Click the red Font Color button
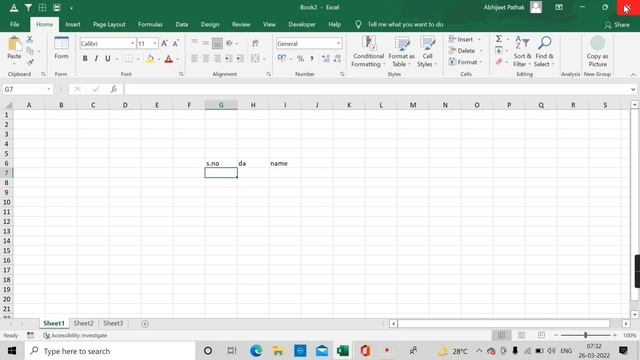The height and width of the screenshot is (360, 640). [169, 59]
